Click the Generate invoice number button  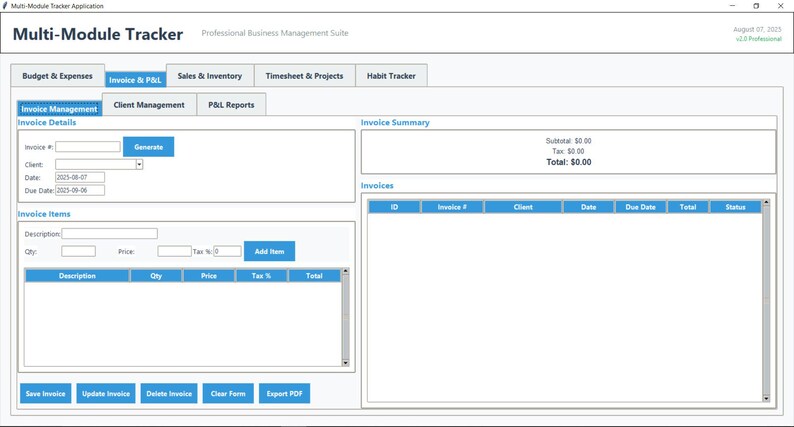click(x=148, y=147)
